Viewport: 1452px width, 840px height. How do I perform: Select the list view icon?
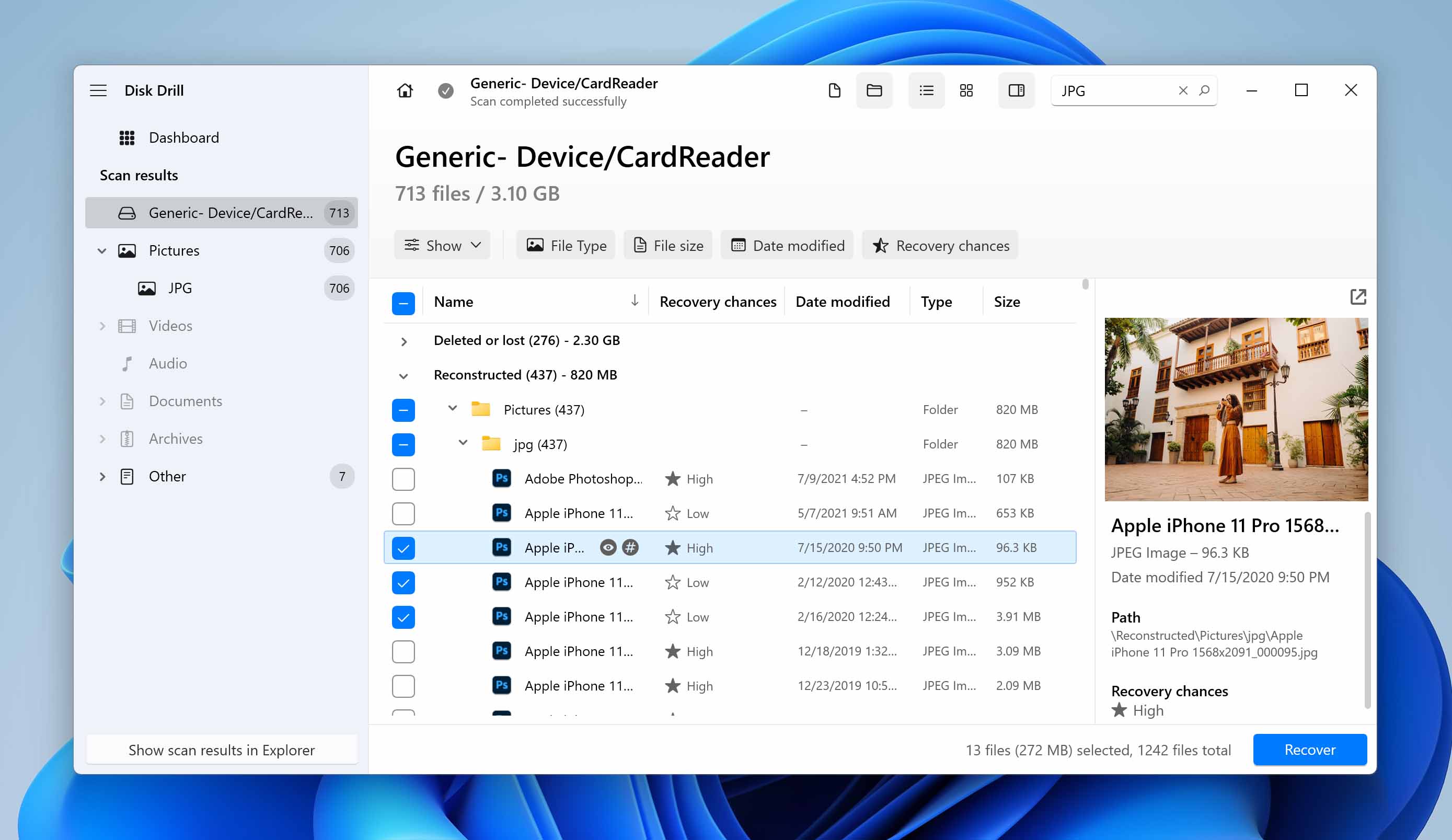(x=924, y=90)
